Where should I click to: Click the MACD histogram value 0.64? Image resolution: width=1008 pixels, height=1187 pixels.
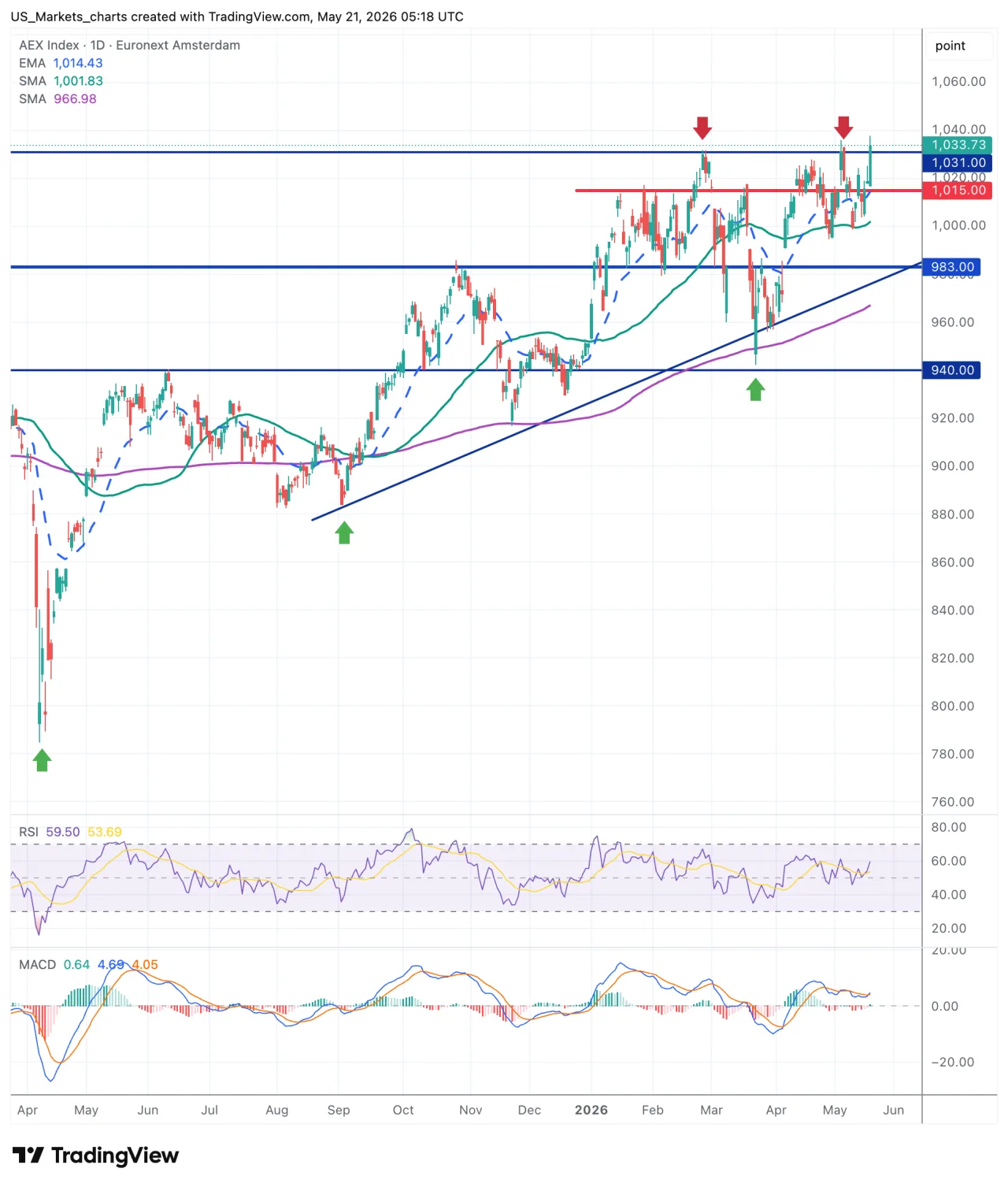point(76,965)
